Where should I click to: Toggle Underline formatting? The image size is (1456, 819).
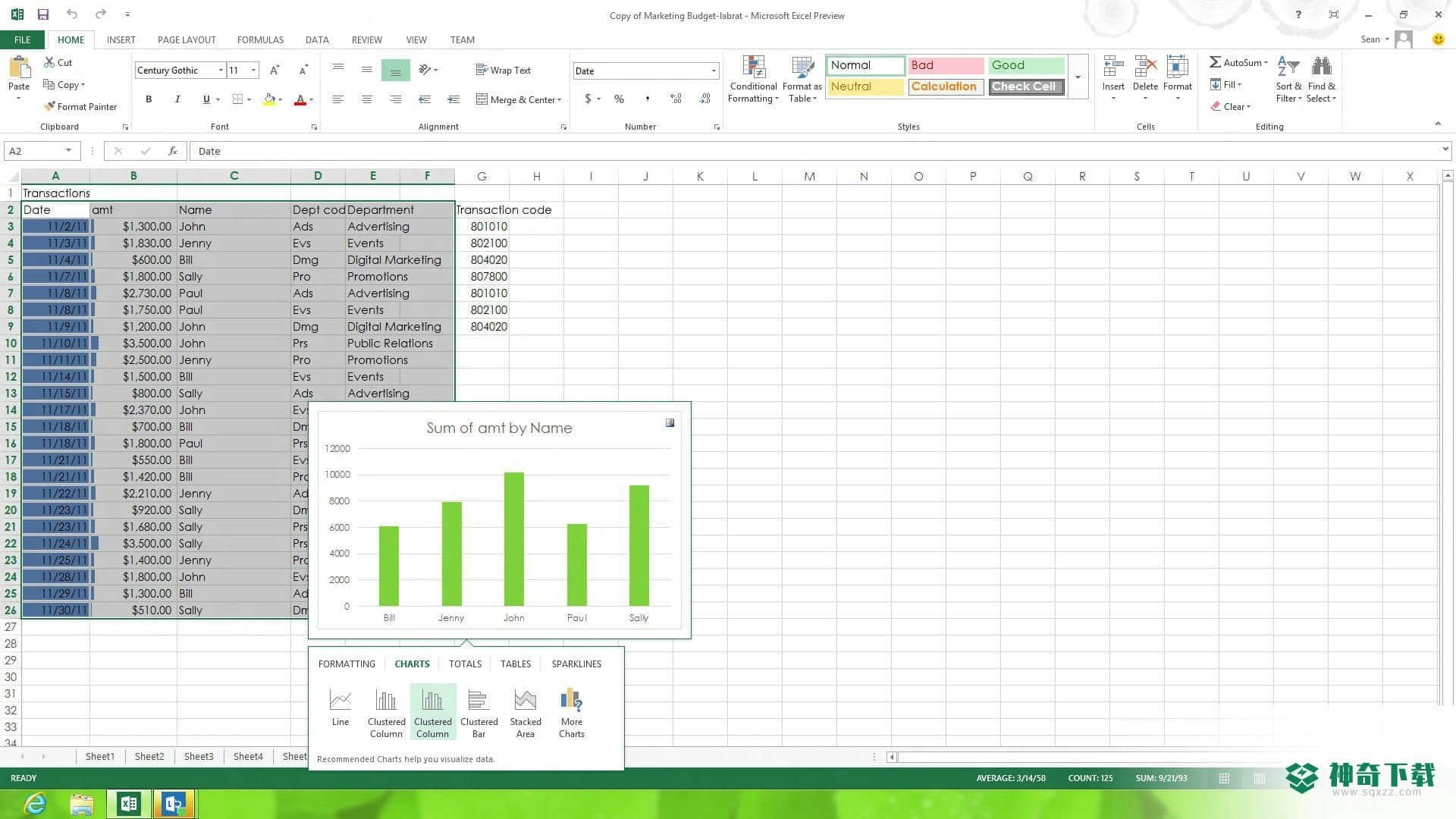coord(206,99)
